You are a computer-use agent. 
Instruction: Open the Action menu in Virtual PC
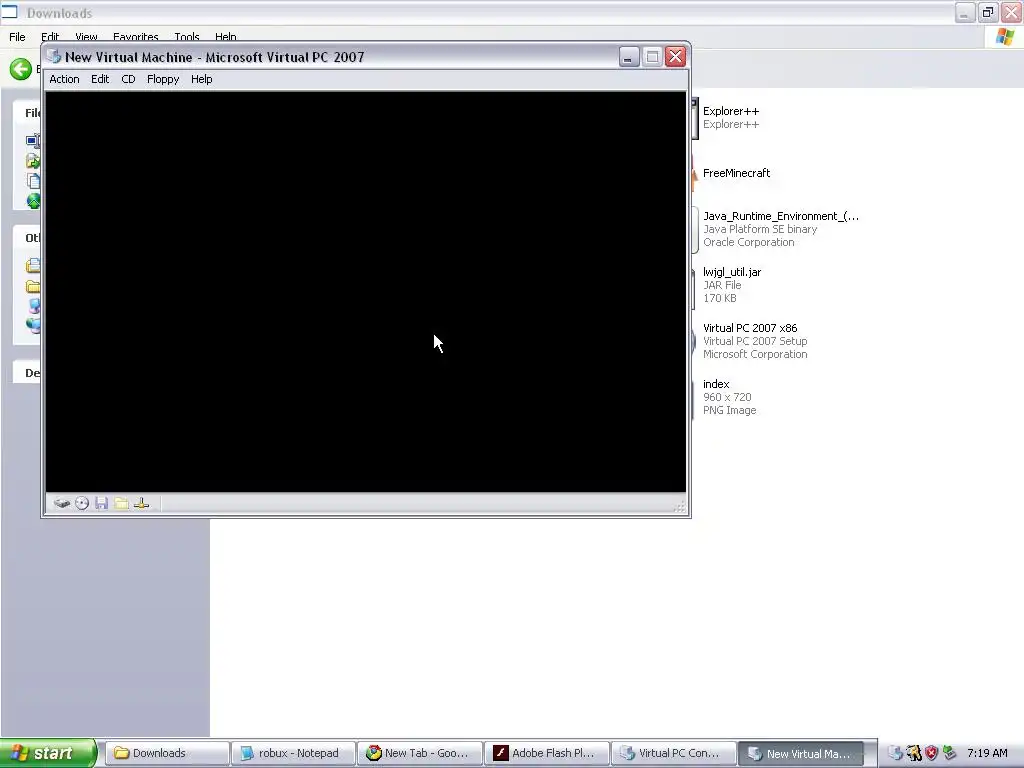64,79
